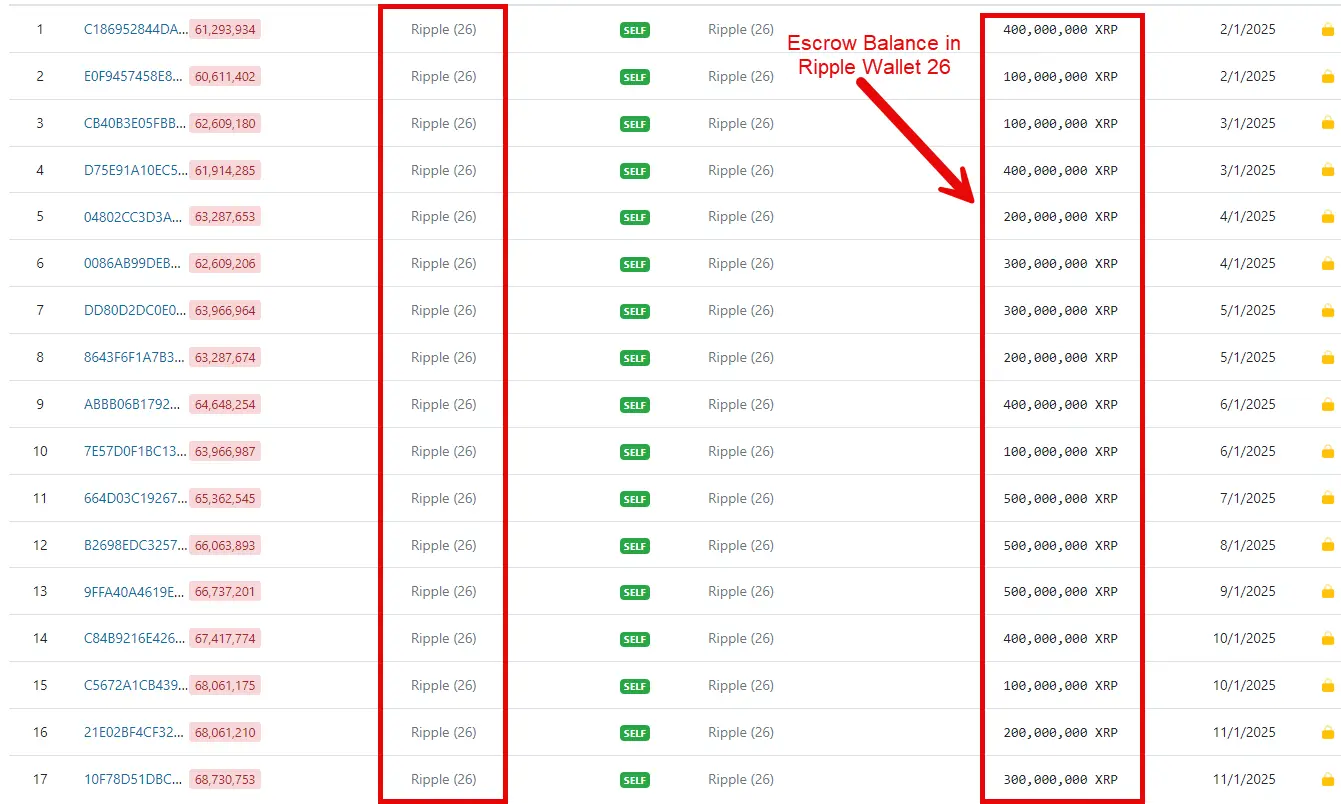Click the lock icon in the 7/1/2025 row
This screenshot has width=1341, height=804.
[x=1328, y=499]
